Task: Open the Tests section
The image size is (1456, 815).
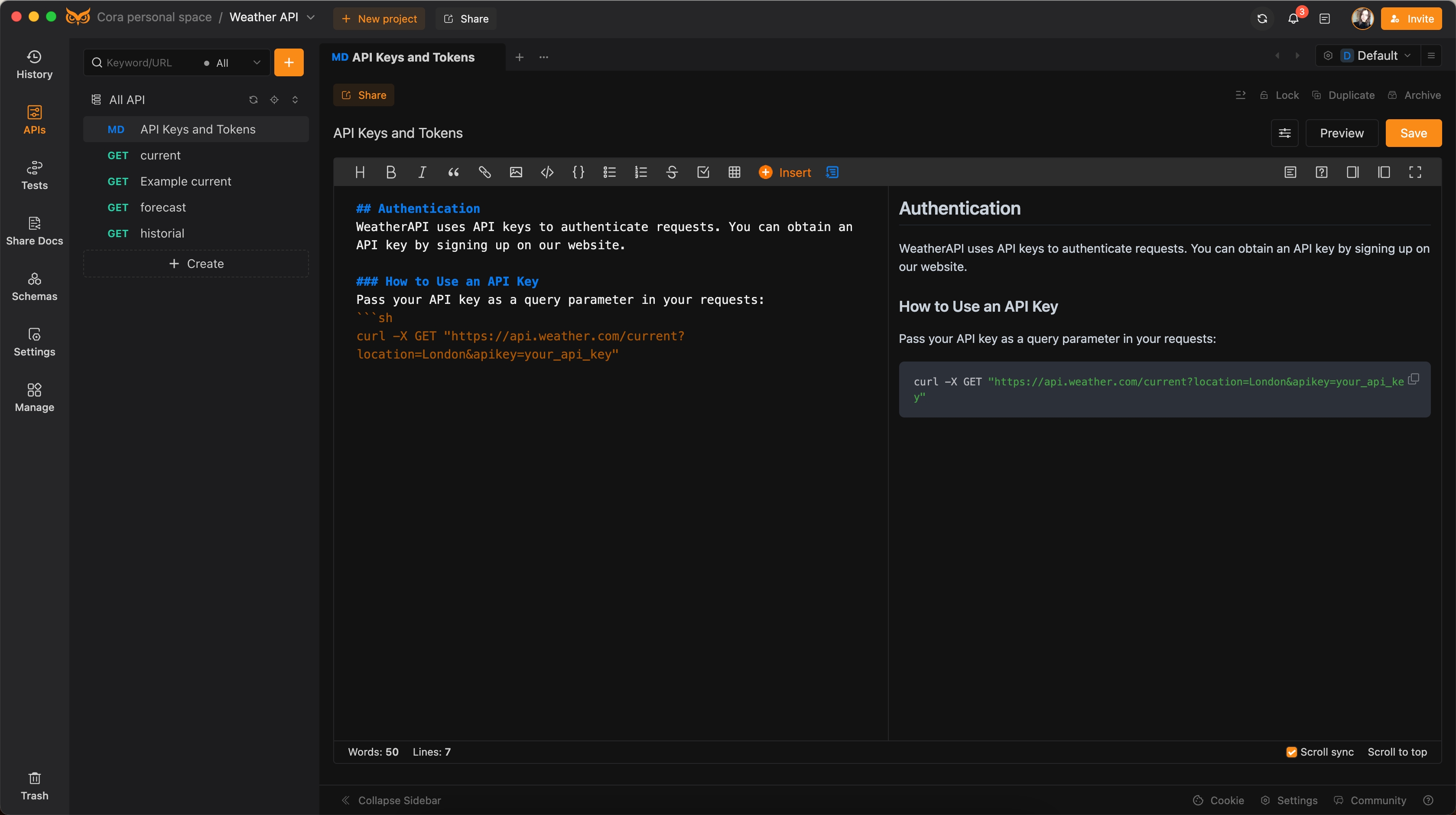Action: coord(35,176)
